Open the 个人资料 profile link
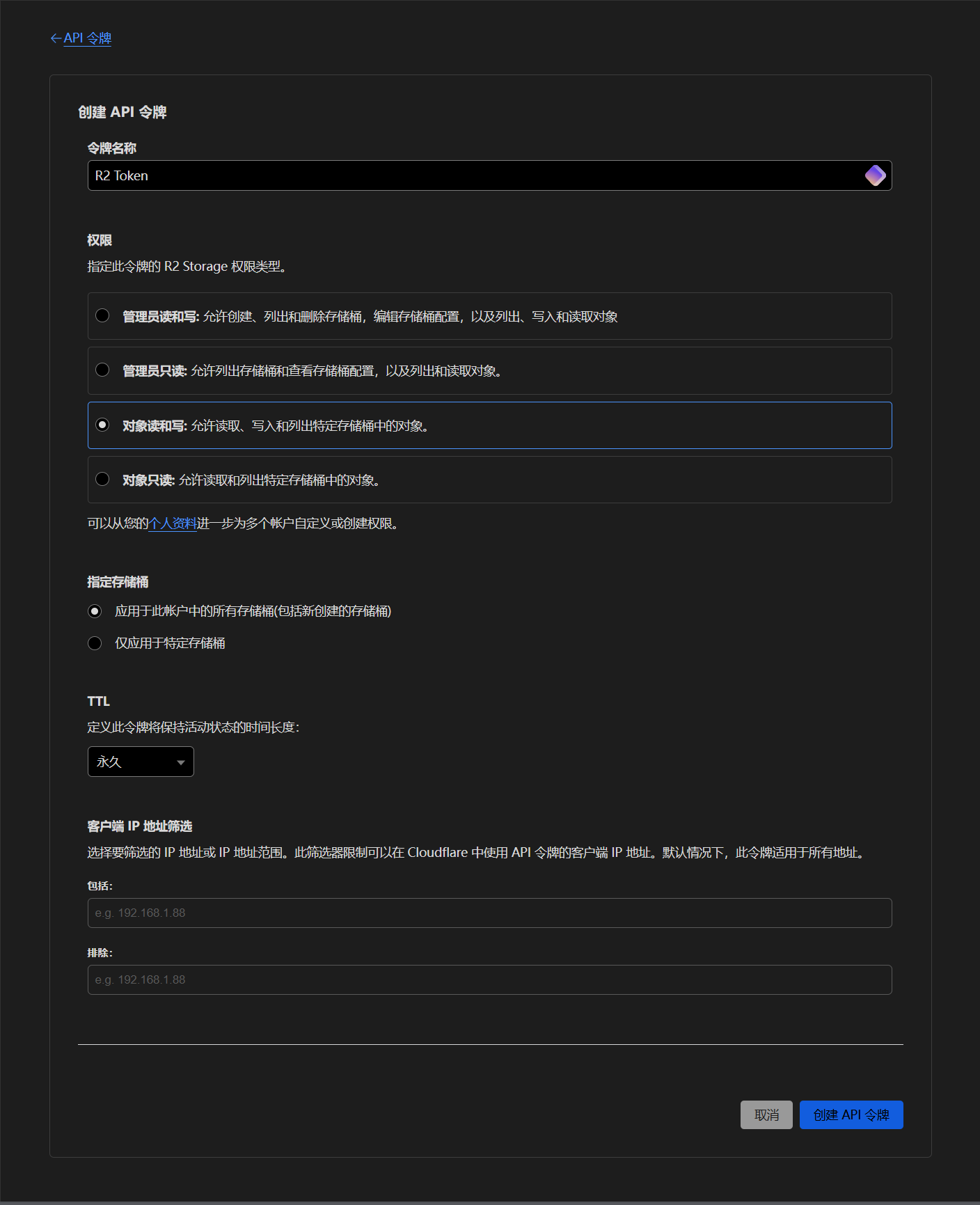 point(173,523)
